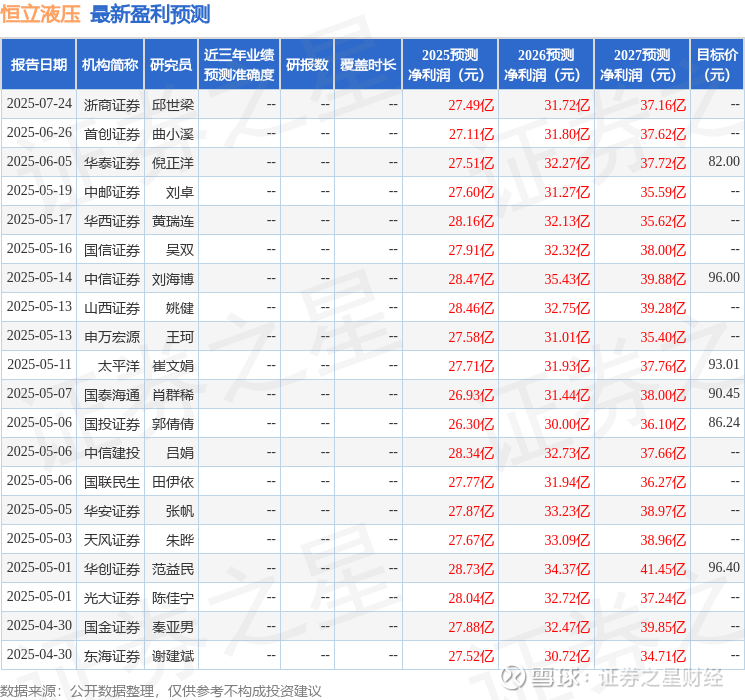This screenshot has width=745, height=700.
Task: Click analyst 曲小溪
Action: [173, 134]
